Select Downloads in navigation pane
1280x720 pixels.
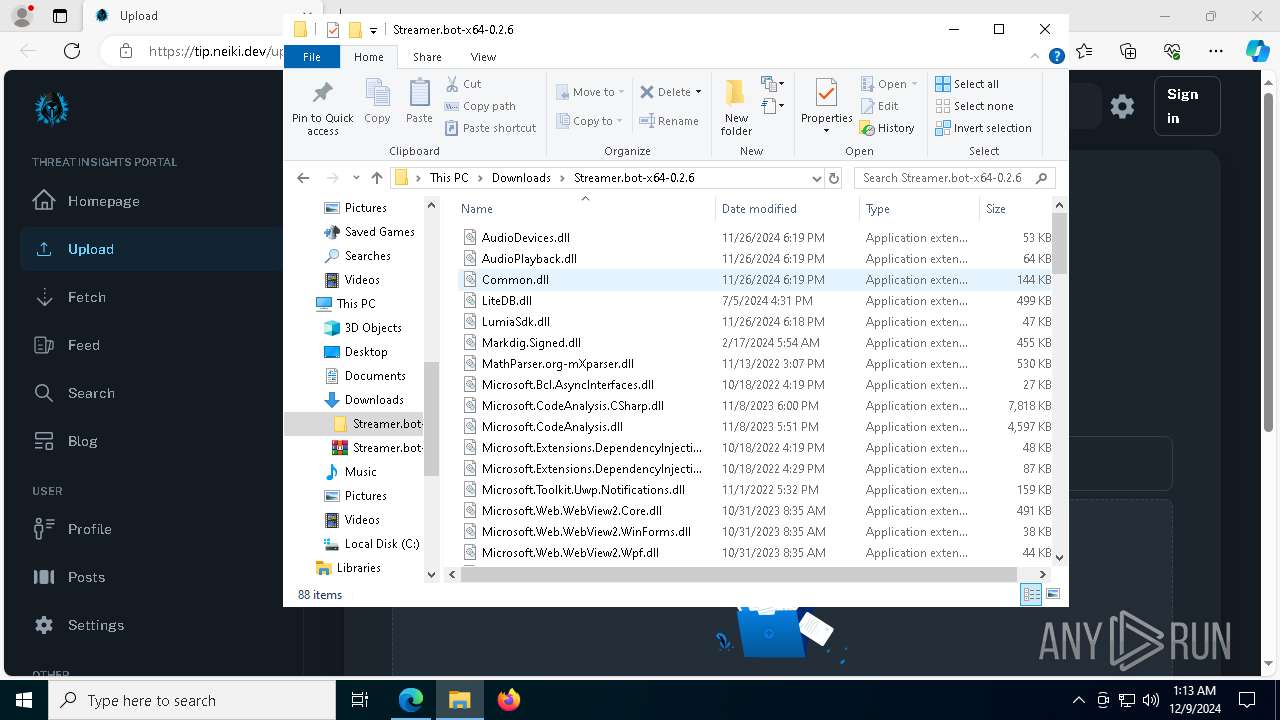(373, 400)
